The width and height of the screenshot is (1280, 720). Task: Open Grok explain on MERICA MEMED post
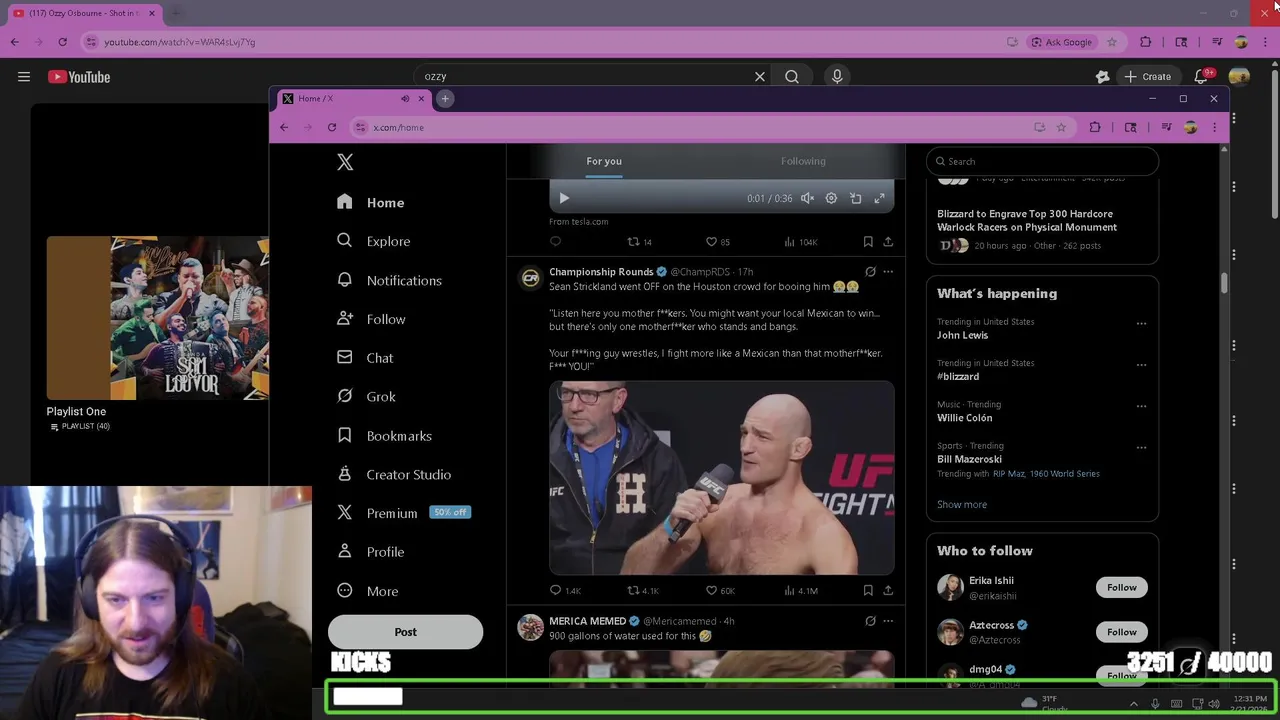pyautogui.click(x=870, y=621)
